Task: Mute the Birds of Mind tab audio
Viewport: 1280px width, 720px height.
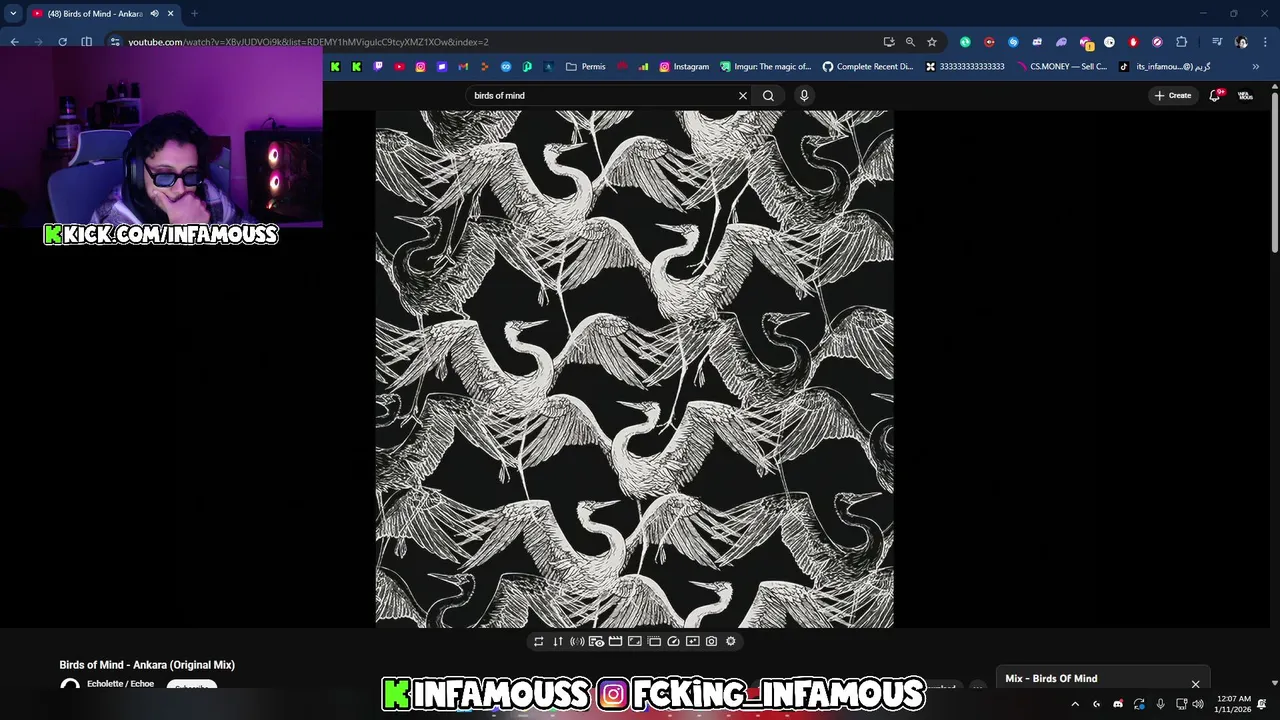Action: tap(154, 14)
